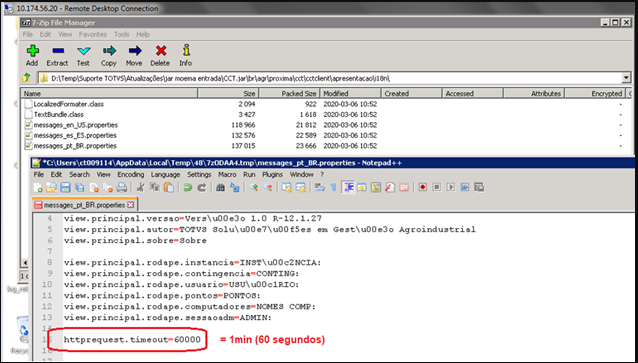Sort by the Packed Size column header
638x363 pixels.
coord(289,94)
